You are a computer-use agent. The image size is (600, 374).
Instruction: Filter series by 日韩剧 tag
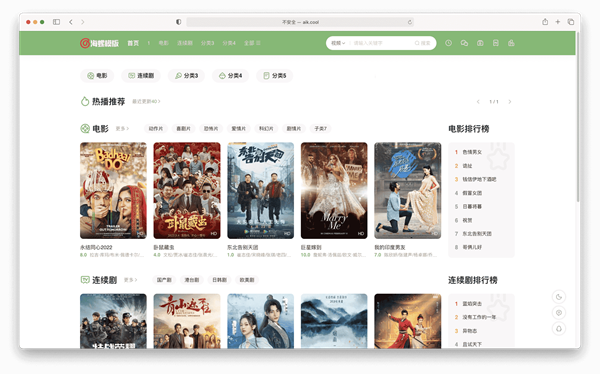tap(219, 280)
